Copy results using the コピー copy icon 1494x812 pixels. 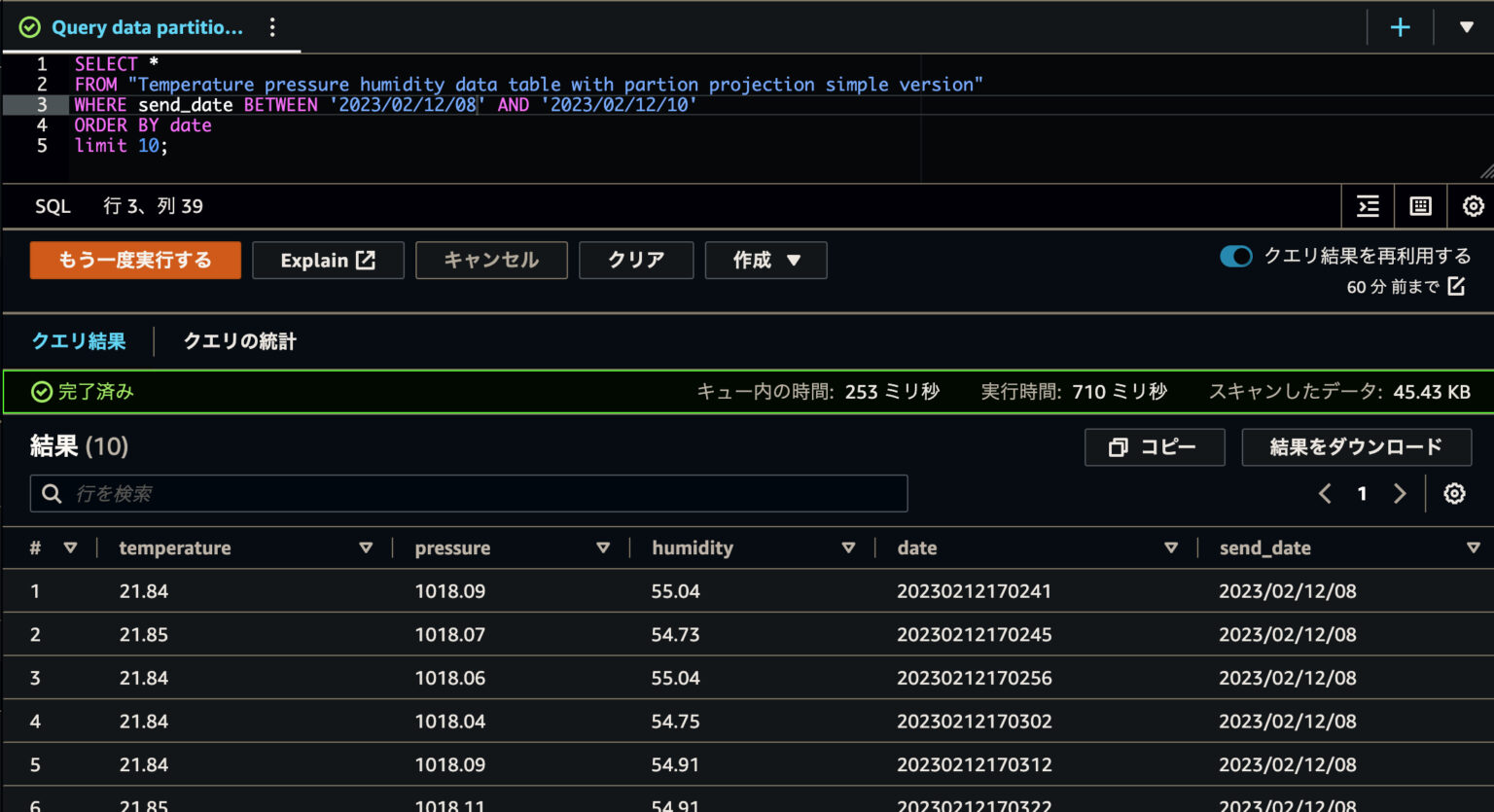(x=1120, y=447)
